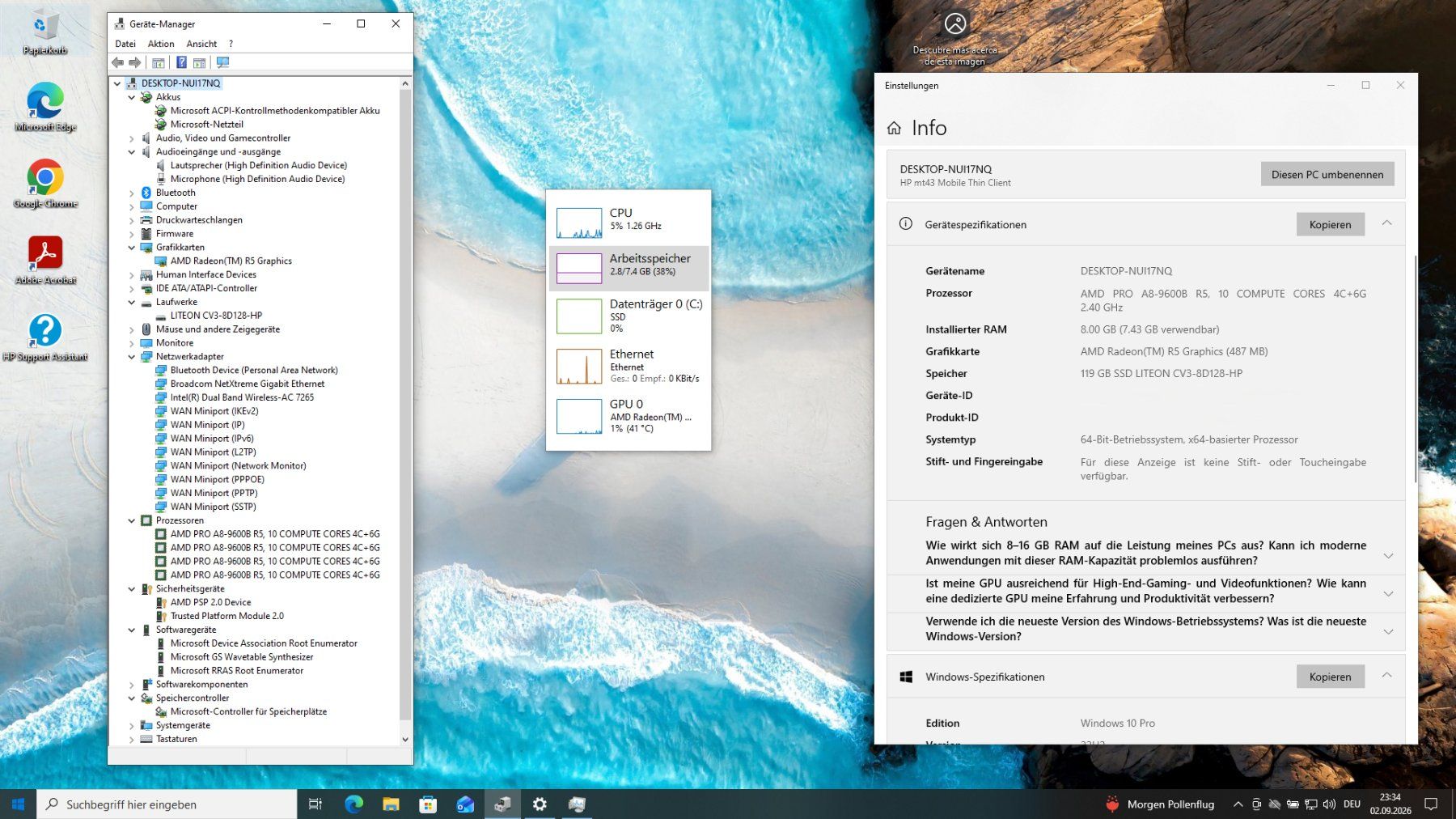1456x819 pixels.
Task: Click the Settings gear taskbar icon
Action: [x=540, y=804]
